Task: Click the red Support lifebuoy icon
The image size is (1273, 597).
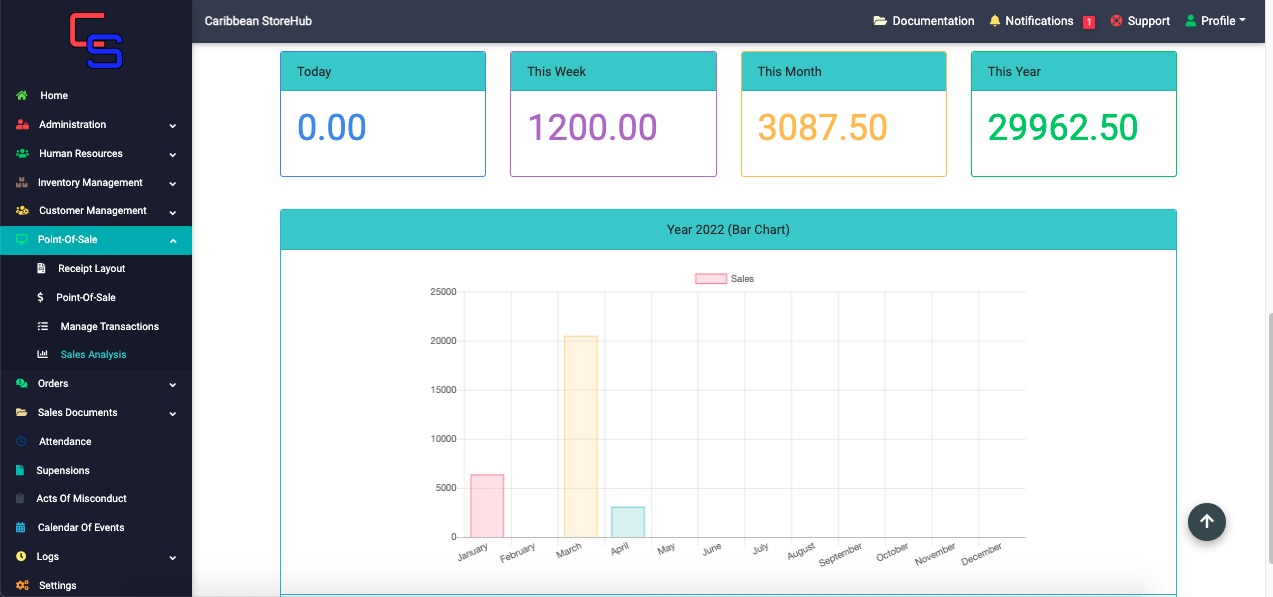Action: pos(1116,21)
